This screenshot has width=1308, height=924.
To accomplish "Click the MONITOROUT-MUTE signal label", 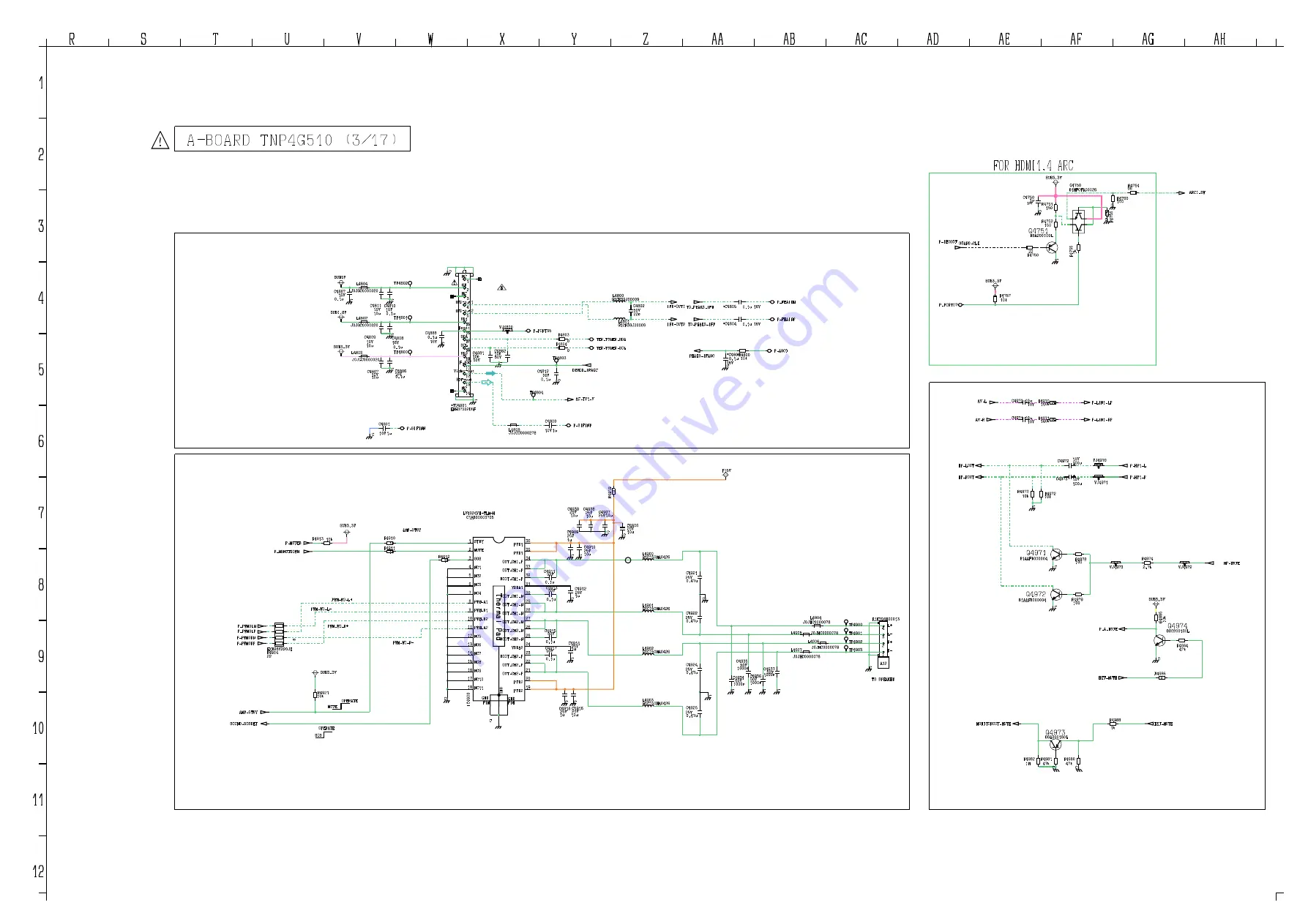I will coord(993,724).
